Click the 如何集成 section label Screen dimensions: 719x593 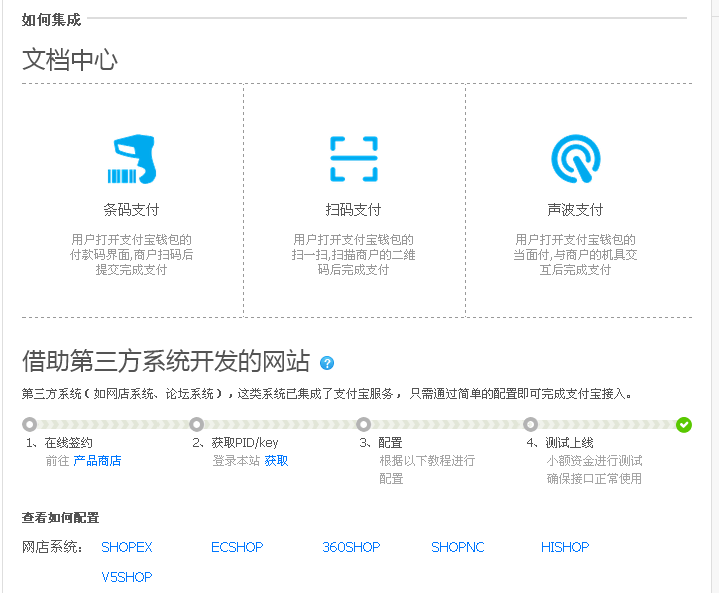click(51, 20)
